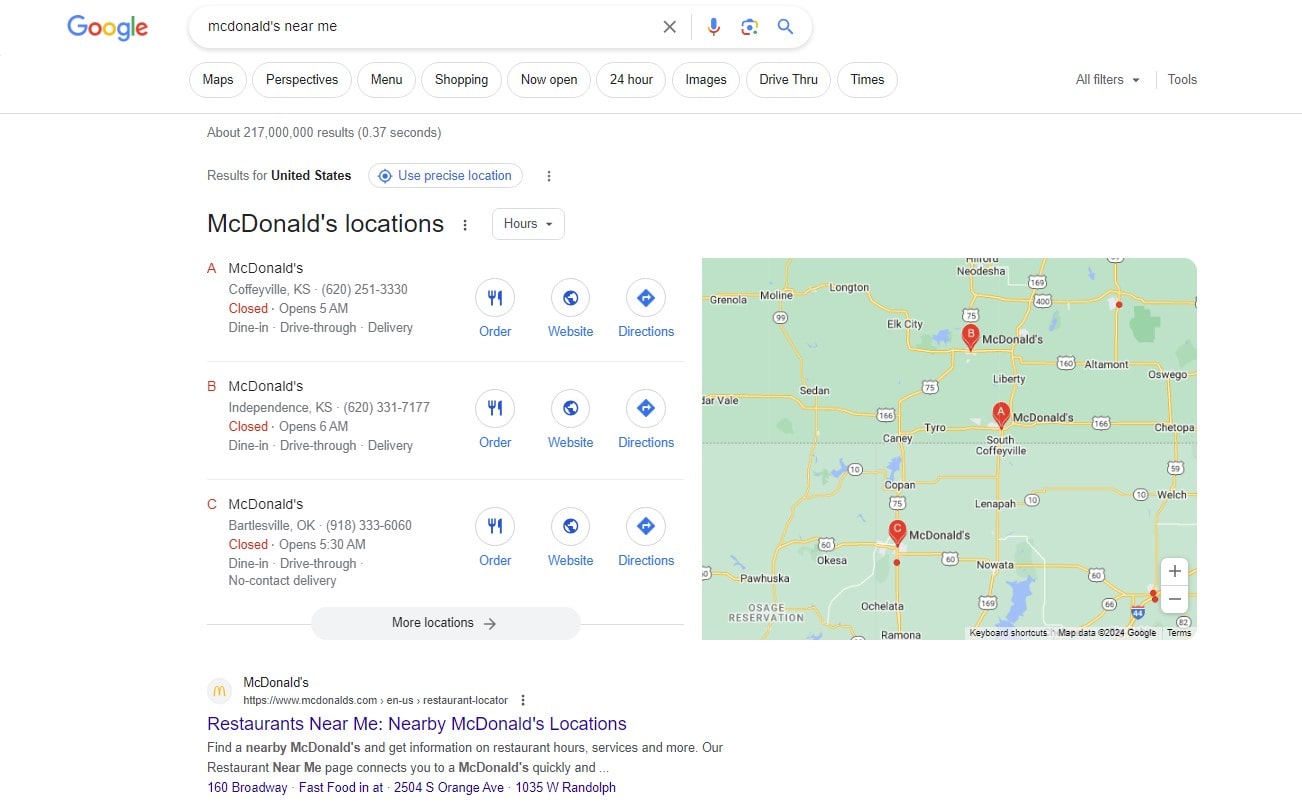
Task: Click Directions icon for Coffeyville McDonald's
Action: coord(646,297)
